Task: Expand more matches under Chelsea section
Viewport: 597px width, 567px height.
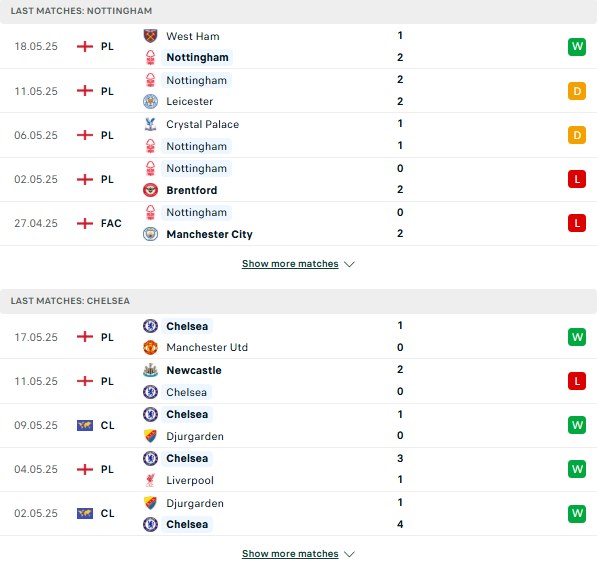Action: click(290, 553)
